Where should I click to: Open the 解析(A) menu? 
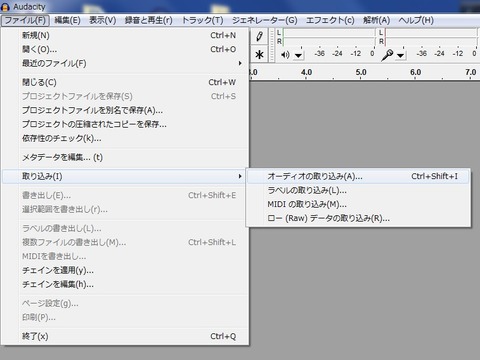coord(377,20)
